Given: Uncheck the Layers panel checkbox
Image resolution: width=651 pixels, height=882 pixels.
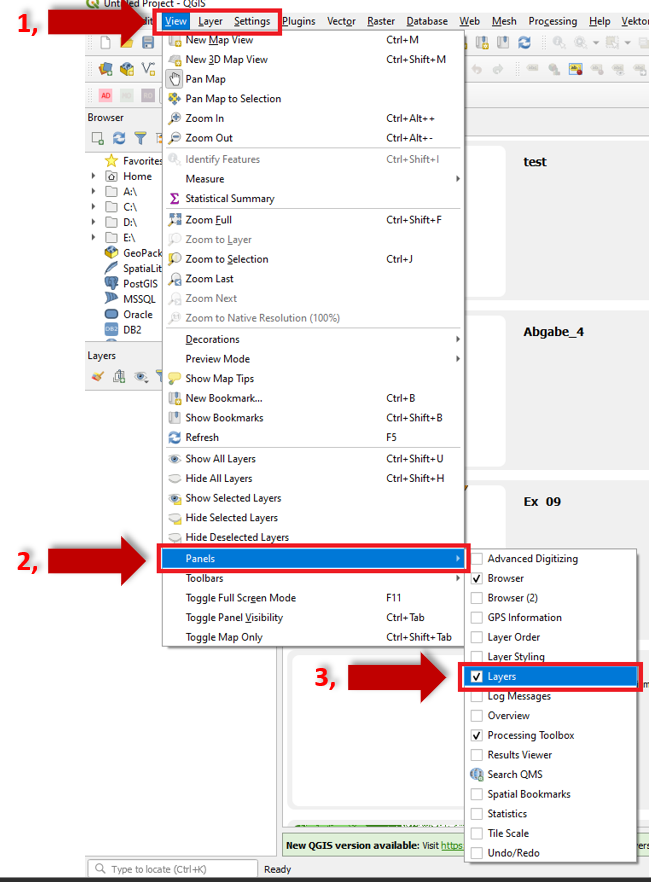Looking at the screenshot, I should pos(477,677).
